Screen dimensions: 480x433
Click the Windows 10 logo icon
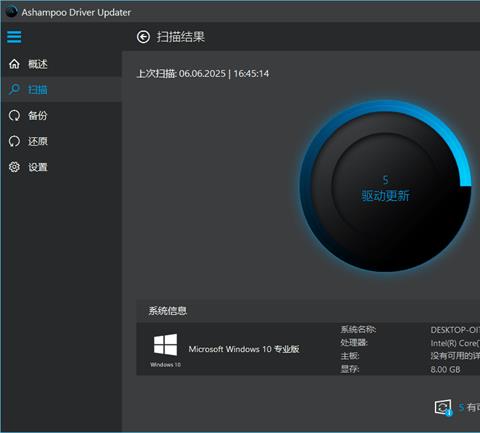pyautogui.click(x=165, y=345)
